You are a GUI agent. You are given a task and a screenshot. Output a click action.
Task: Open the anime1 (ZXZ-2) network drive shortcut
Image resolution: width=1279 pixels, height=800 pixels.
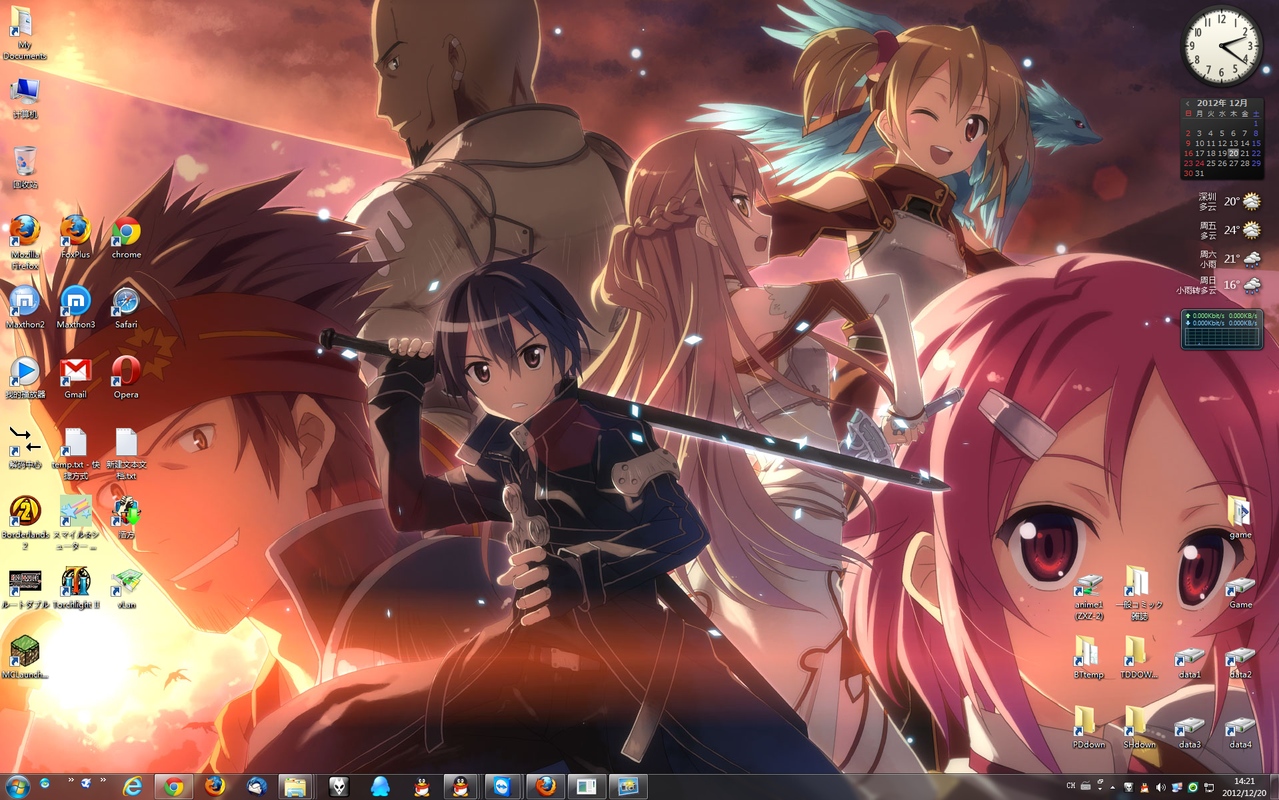point(1088,597)
